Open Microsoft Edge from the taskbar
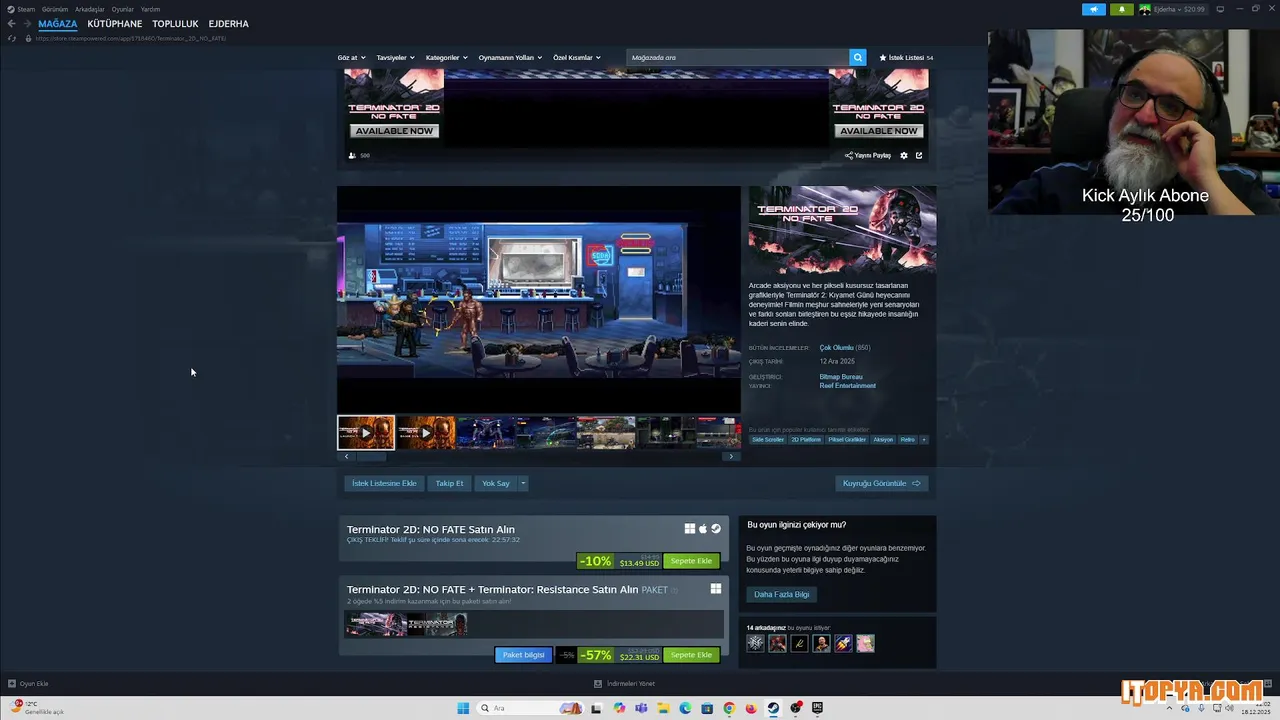The height and width of the screenshot is (720, 1280). click(685, 708)
